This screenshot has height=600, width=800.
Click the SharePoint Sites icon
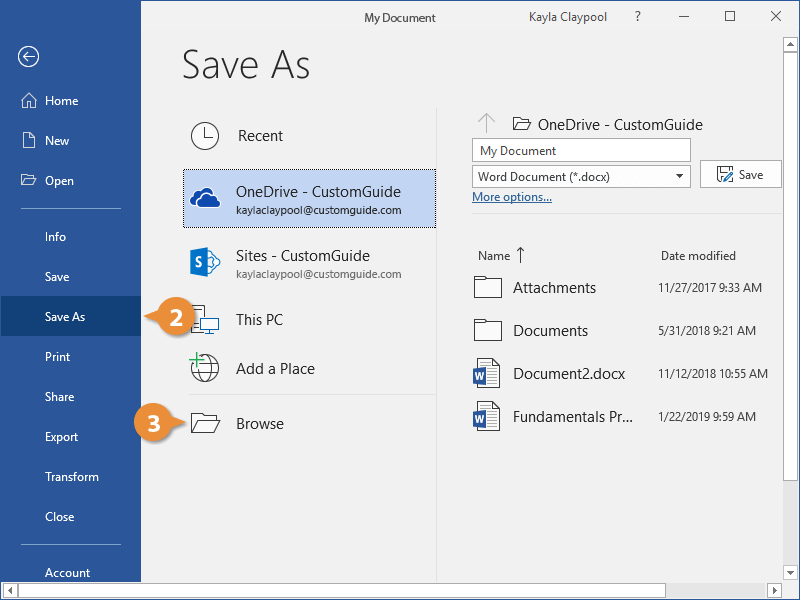click(205, 263)
